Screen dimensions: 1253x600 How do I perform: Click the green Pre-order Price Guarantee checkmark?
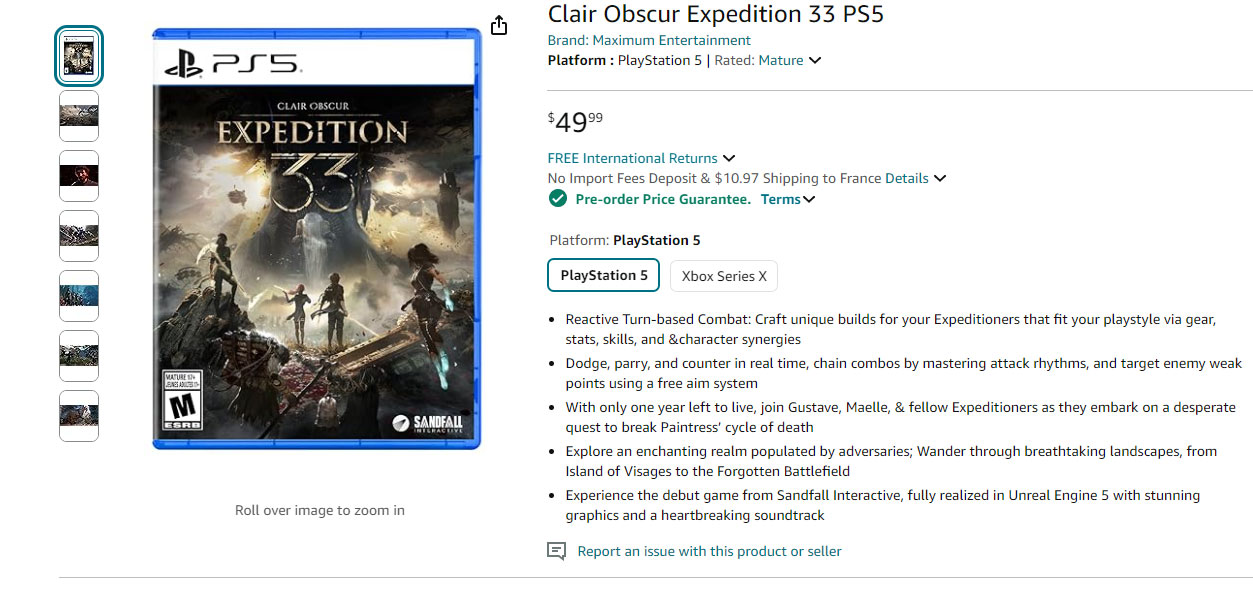click(557, 198)
